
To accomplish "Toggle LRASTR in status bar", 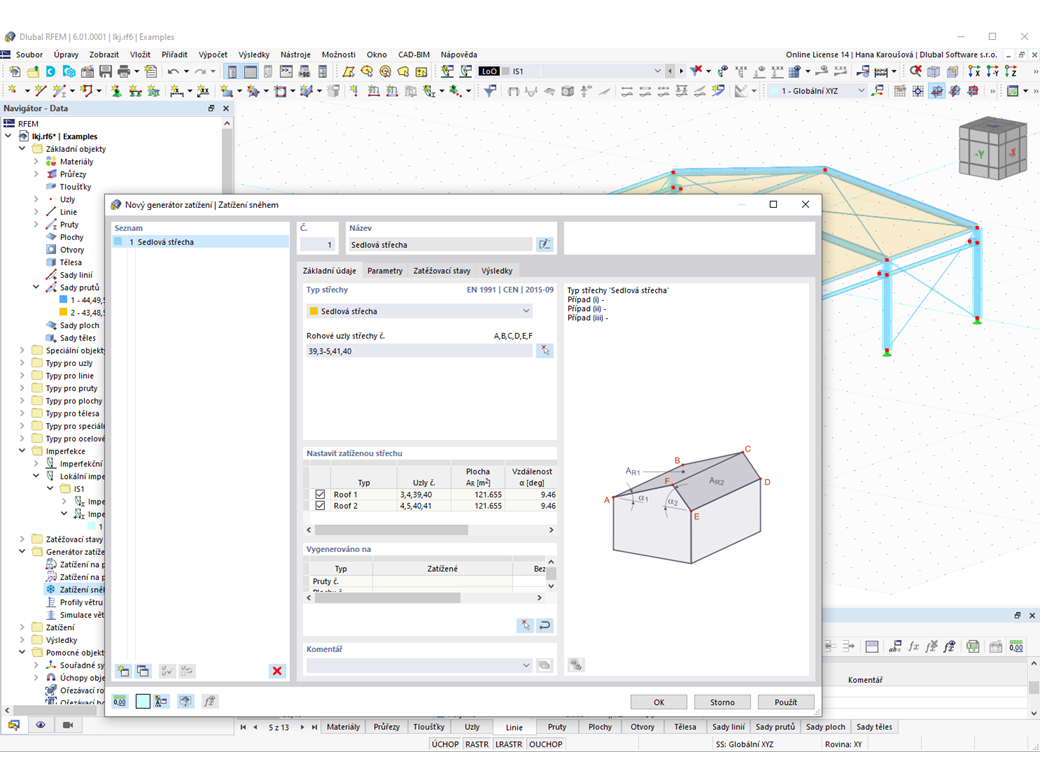I will point(509,744).
